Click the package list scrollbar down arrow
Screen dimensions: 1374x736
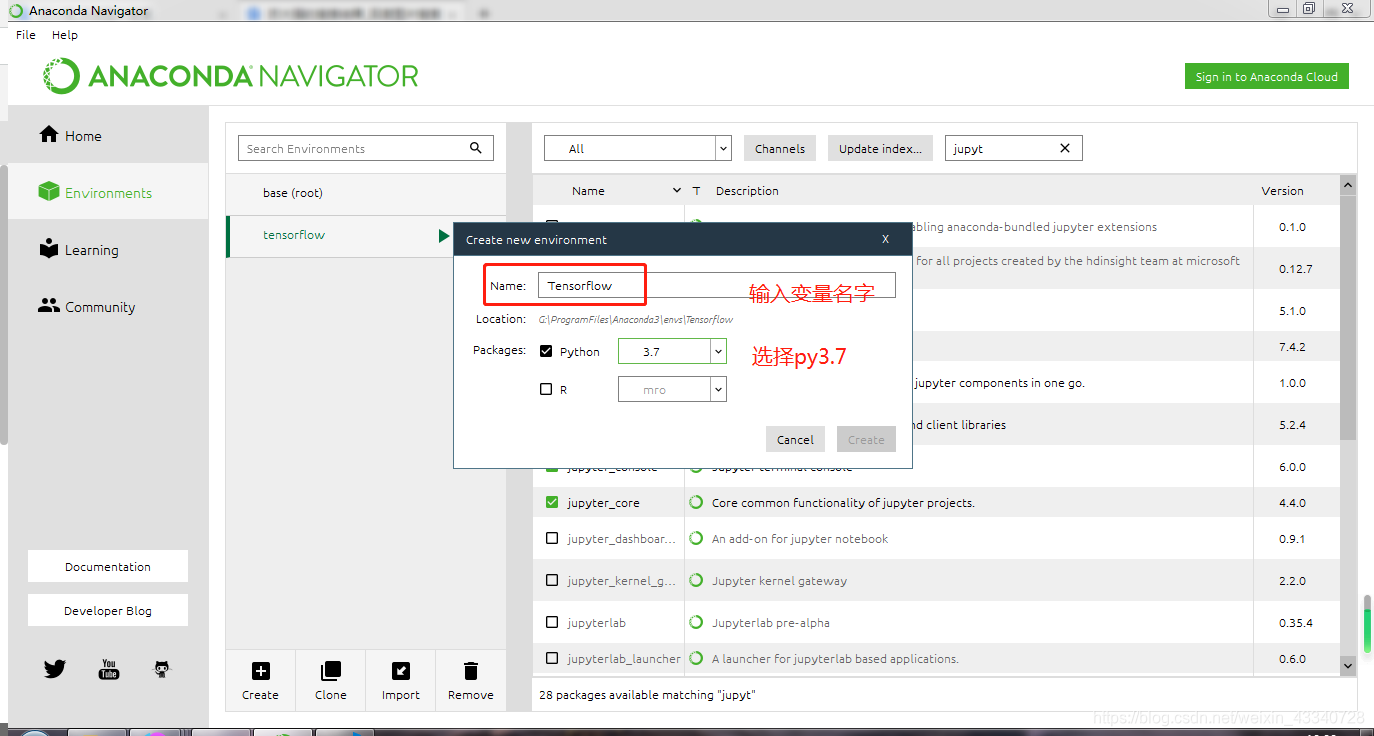coord(1348,665)
